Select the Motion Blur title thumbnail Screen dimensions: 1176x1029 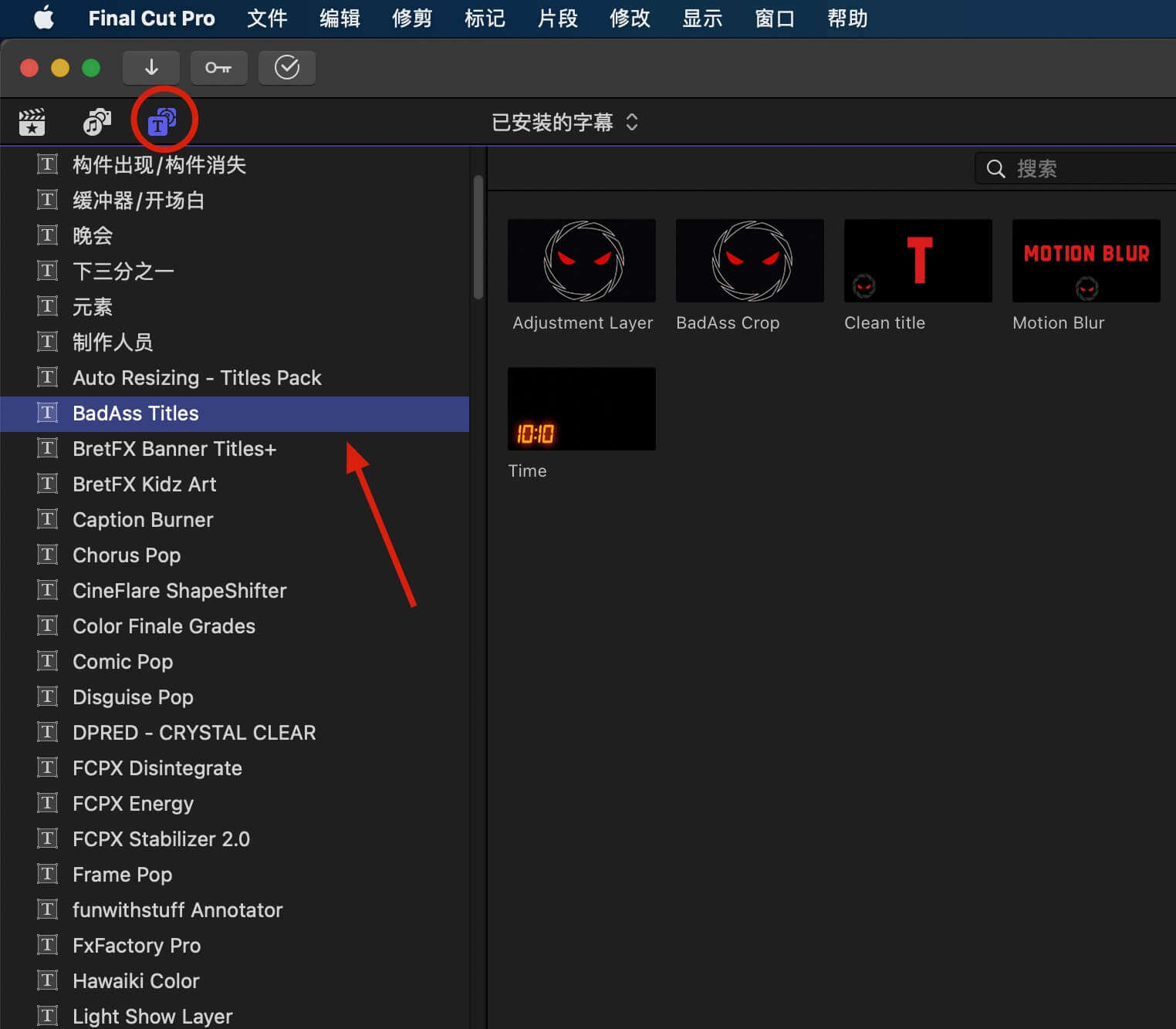point(1086,261)
